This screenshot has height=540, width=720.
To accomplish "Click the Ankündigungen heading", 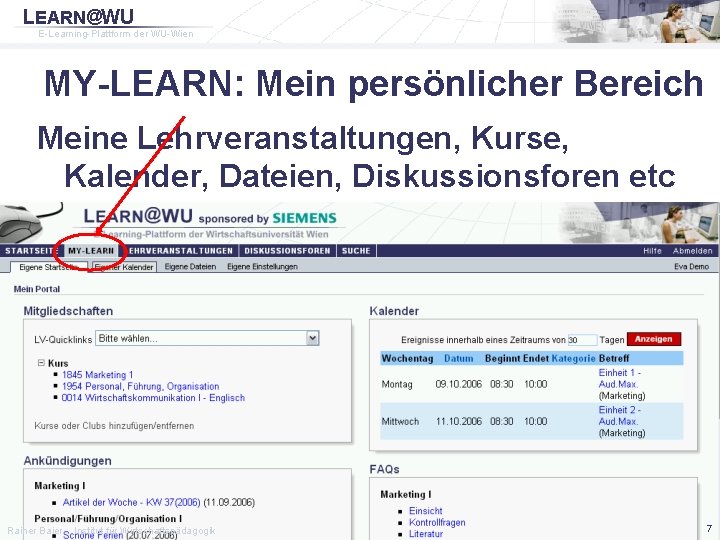I will (x=68, y=461).
